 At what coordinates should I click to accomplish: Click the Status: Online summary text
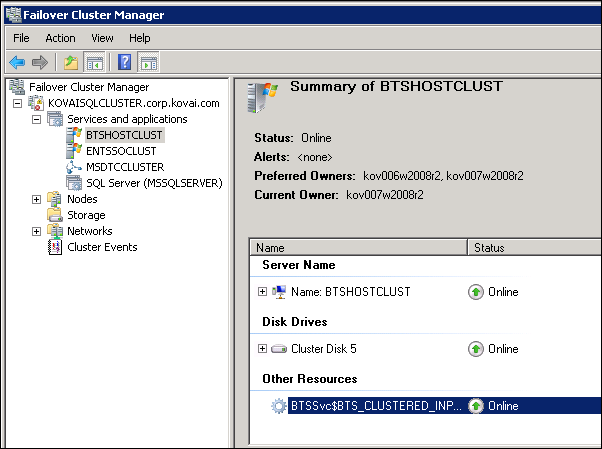(293, 138)
